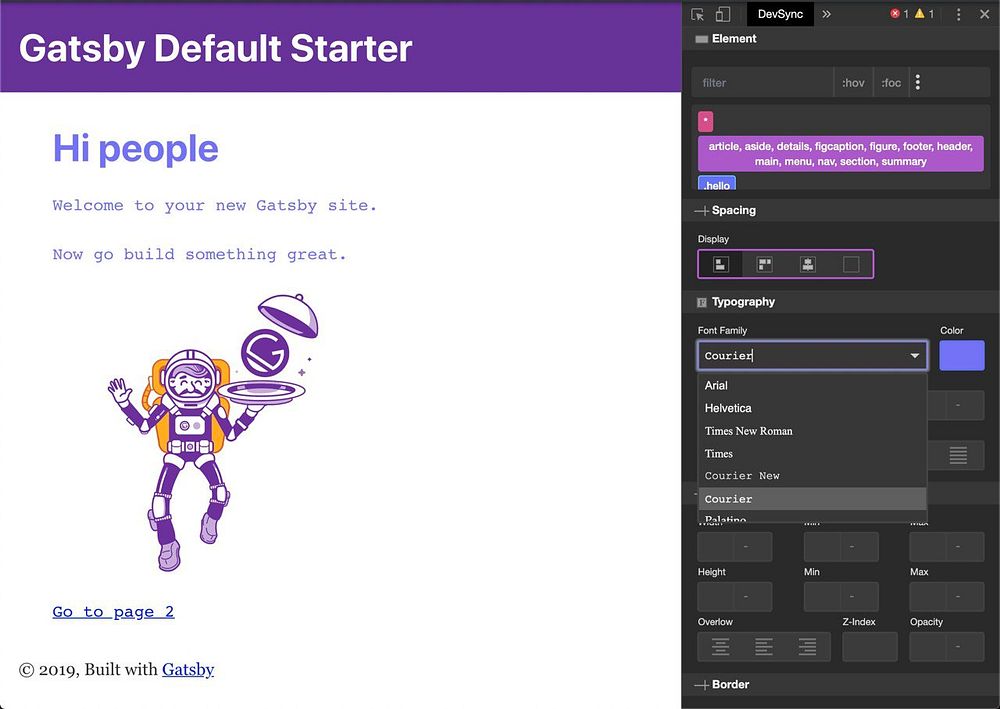This screenshot has height=709, width=1000.
Task: Open the Max width unit selector
Action: point(966,547)
